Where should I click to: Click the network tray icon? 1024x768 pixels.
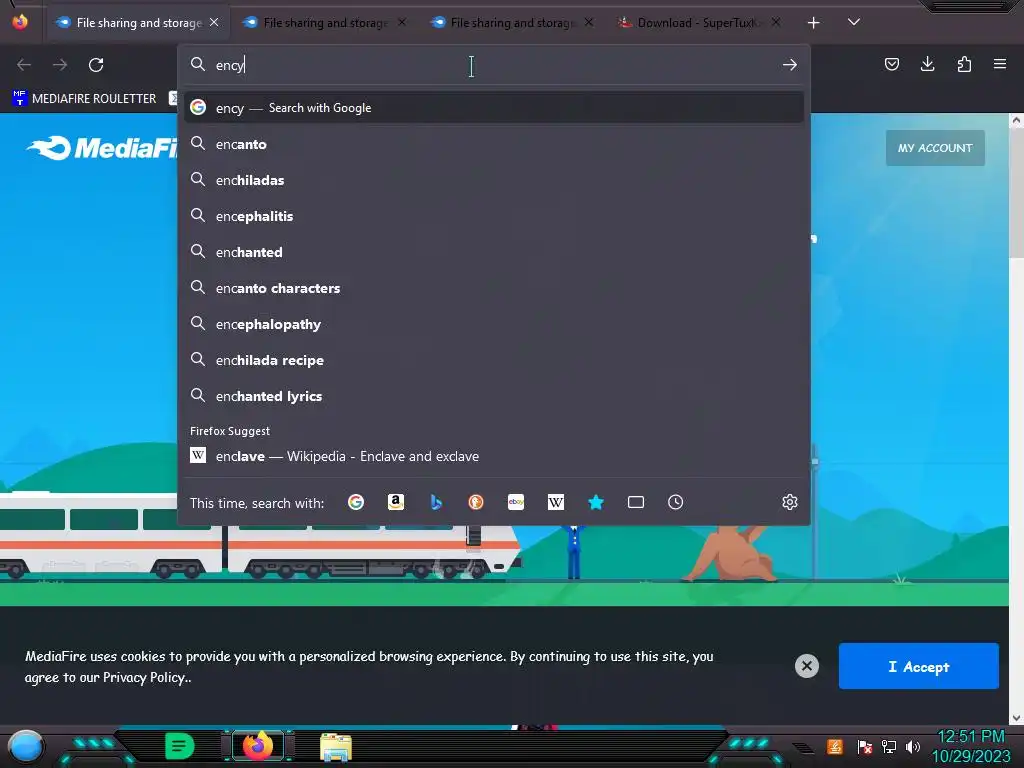(889, 746)
